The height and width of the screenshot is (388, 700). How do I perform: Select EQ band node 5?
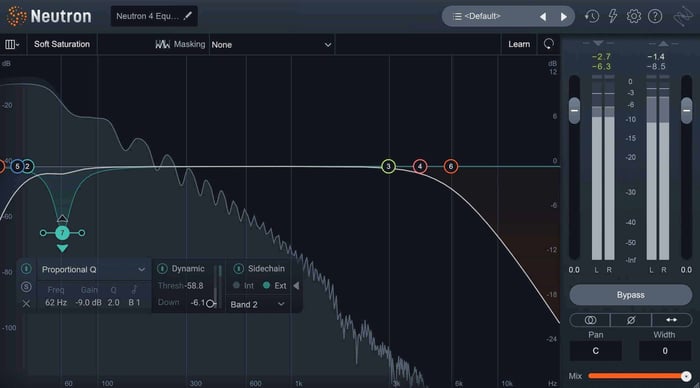17,167
